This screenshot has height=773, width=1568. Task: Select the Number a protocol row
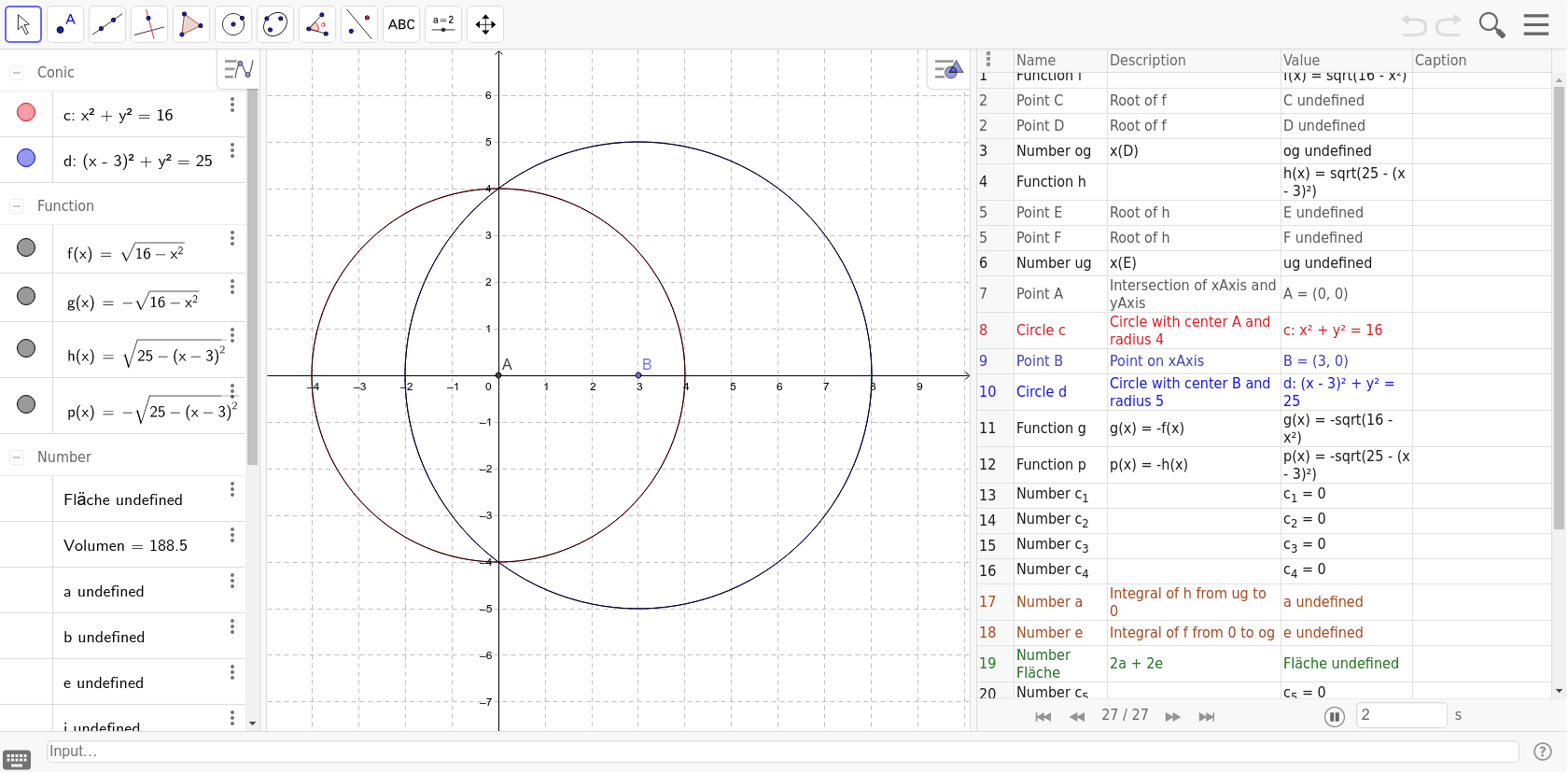(x=1264, y=602)
